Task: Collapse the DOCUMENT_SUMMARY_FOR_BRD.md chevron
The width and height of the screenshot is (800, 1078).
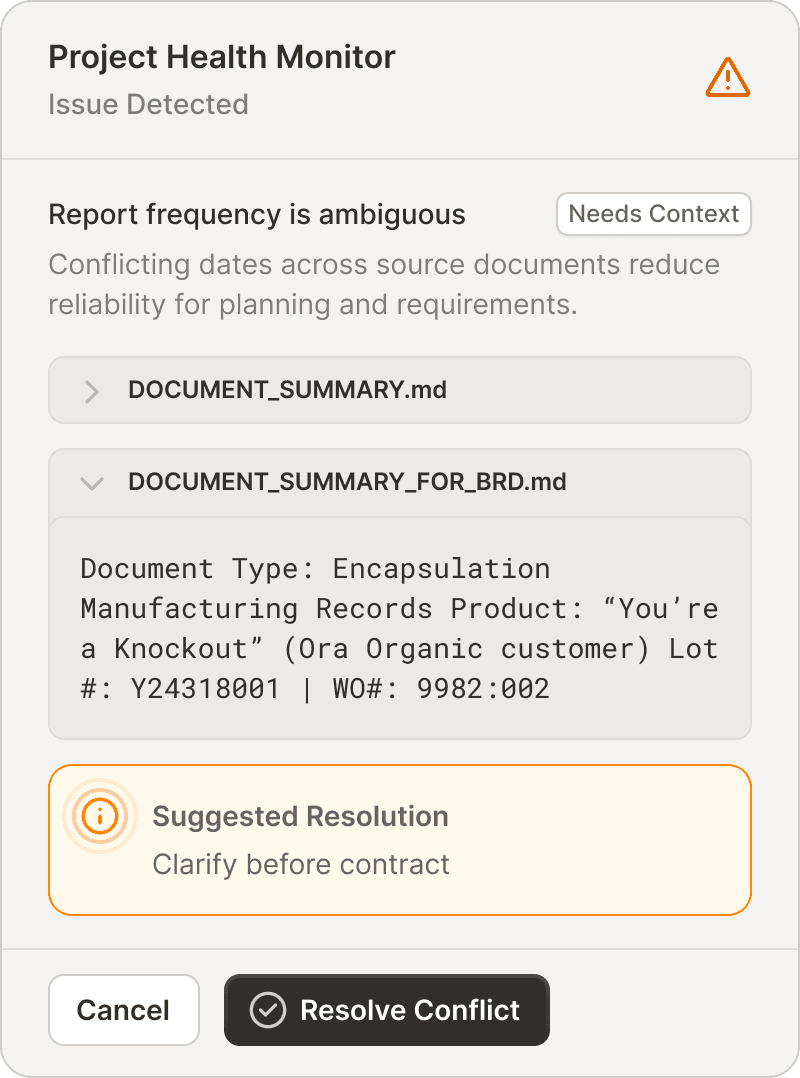Action: [x=91, y=483]
